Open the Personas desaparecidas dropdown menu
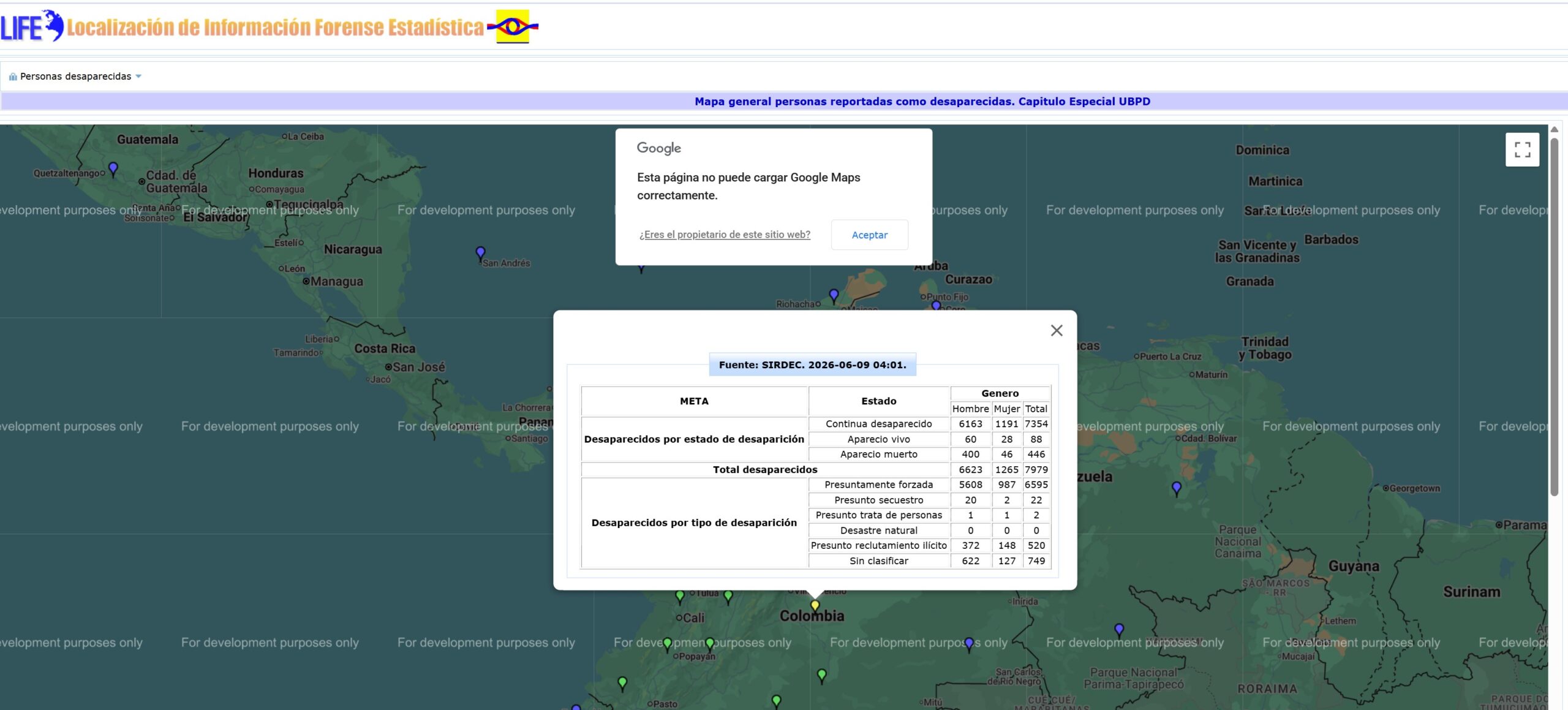 coord(75,77)
